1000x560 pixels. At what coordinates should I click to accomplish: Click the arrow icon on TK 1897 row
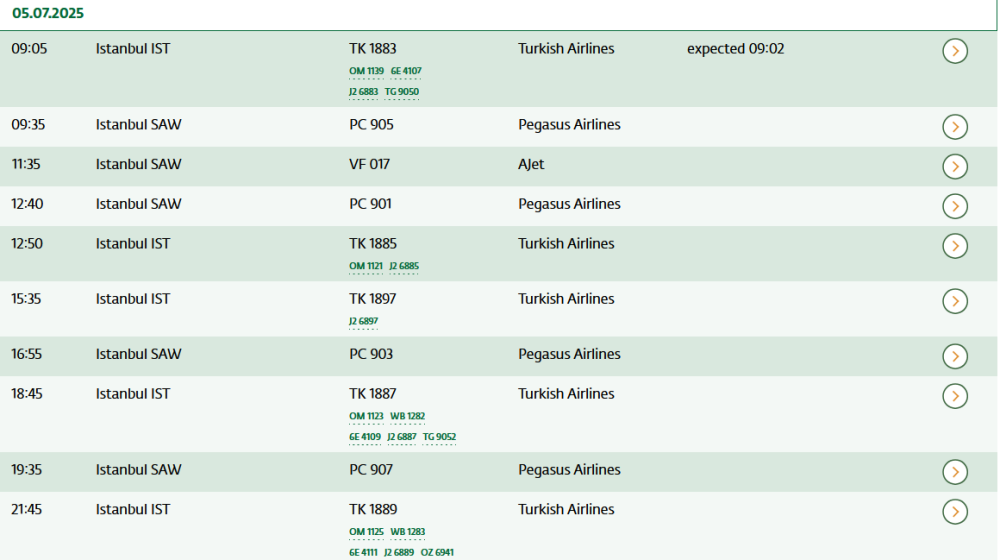pos(955,301)
